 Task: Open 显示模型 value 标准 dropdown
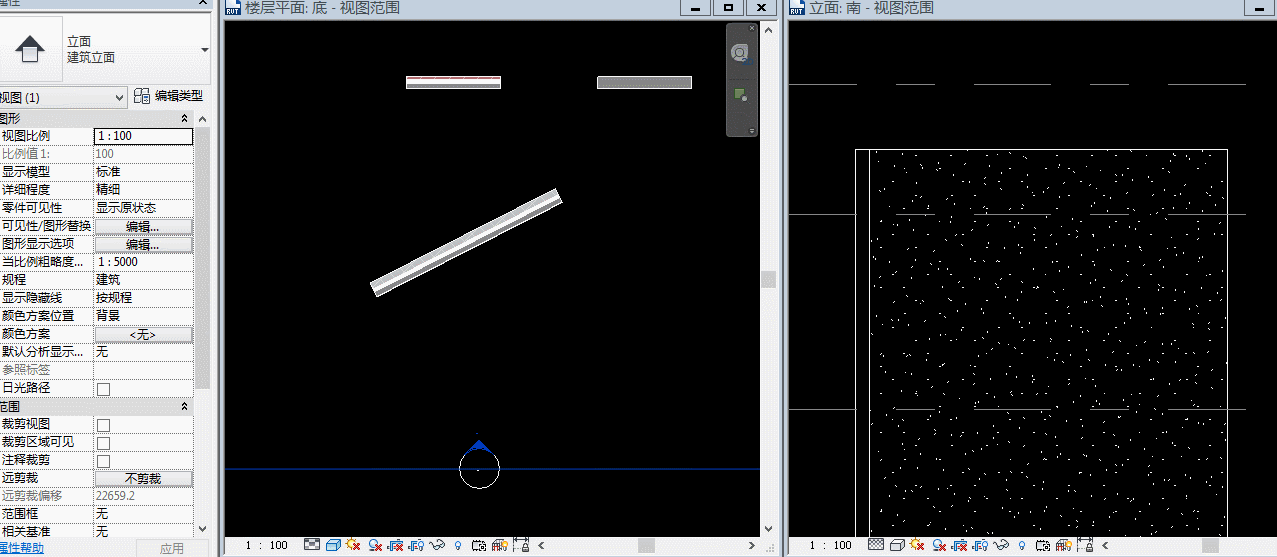click(143, 172)
